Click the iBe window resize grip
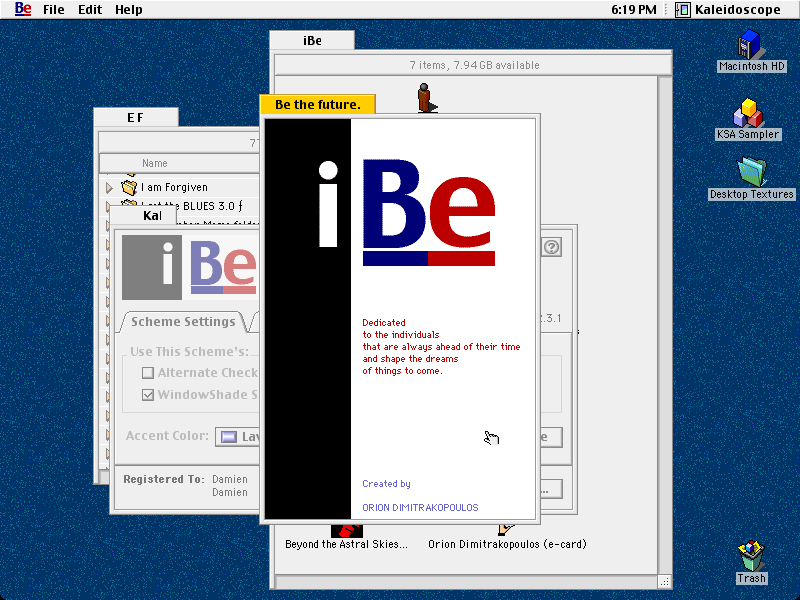This screenshot has width=800, height=600. click(x=664, y=581)
